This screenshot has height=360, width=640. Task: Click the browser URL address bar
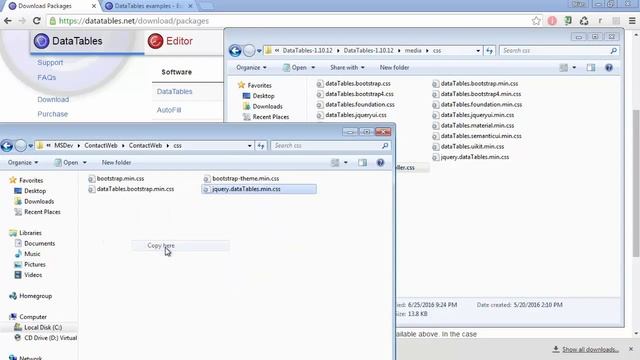pos(286,21)
